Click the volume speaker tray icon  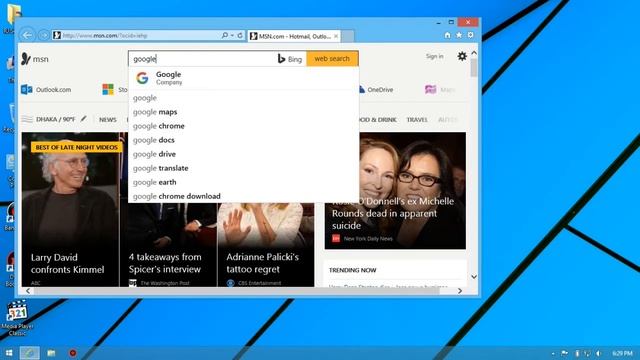598,353
